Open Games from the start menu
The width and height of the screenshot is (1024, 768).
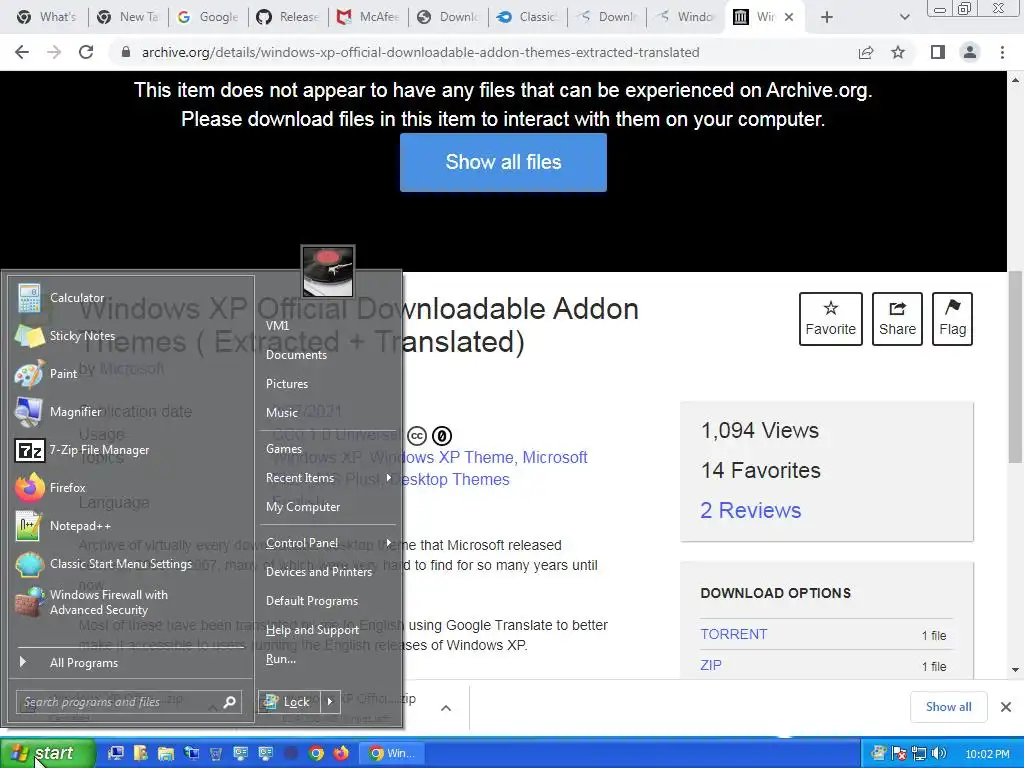click(x=328, y=449)
